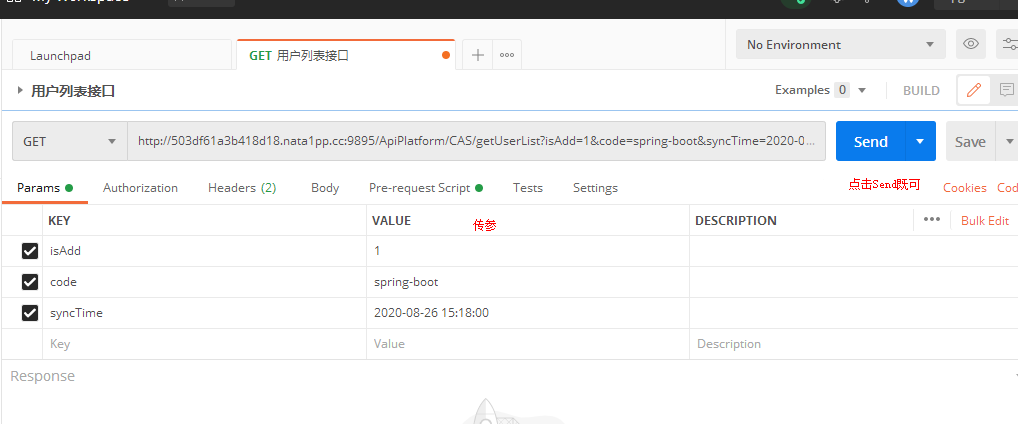The height and width of the screenshot is (424, 1018).
Task: Uncheck the code parameter checkbox
Action: [x=30, y=282]
